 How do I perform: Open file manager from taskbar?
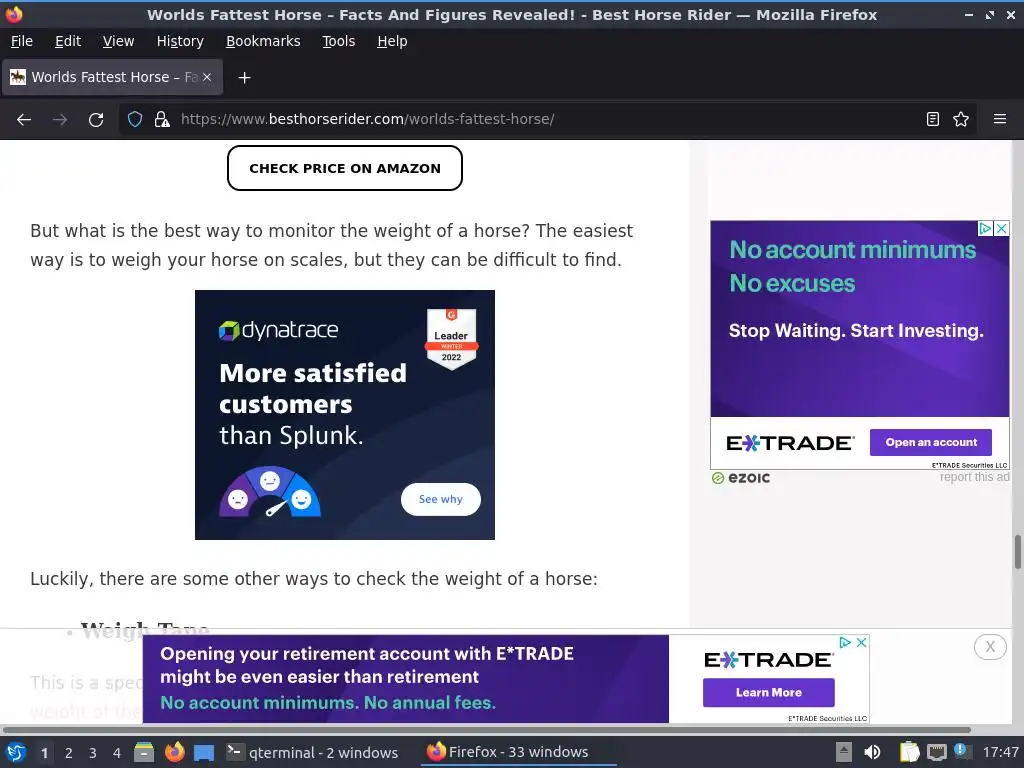(x=144, y=752)
